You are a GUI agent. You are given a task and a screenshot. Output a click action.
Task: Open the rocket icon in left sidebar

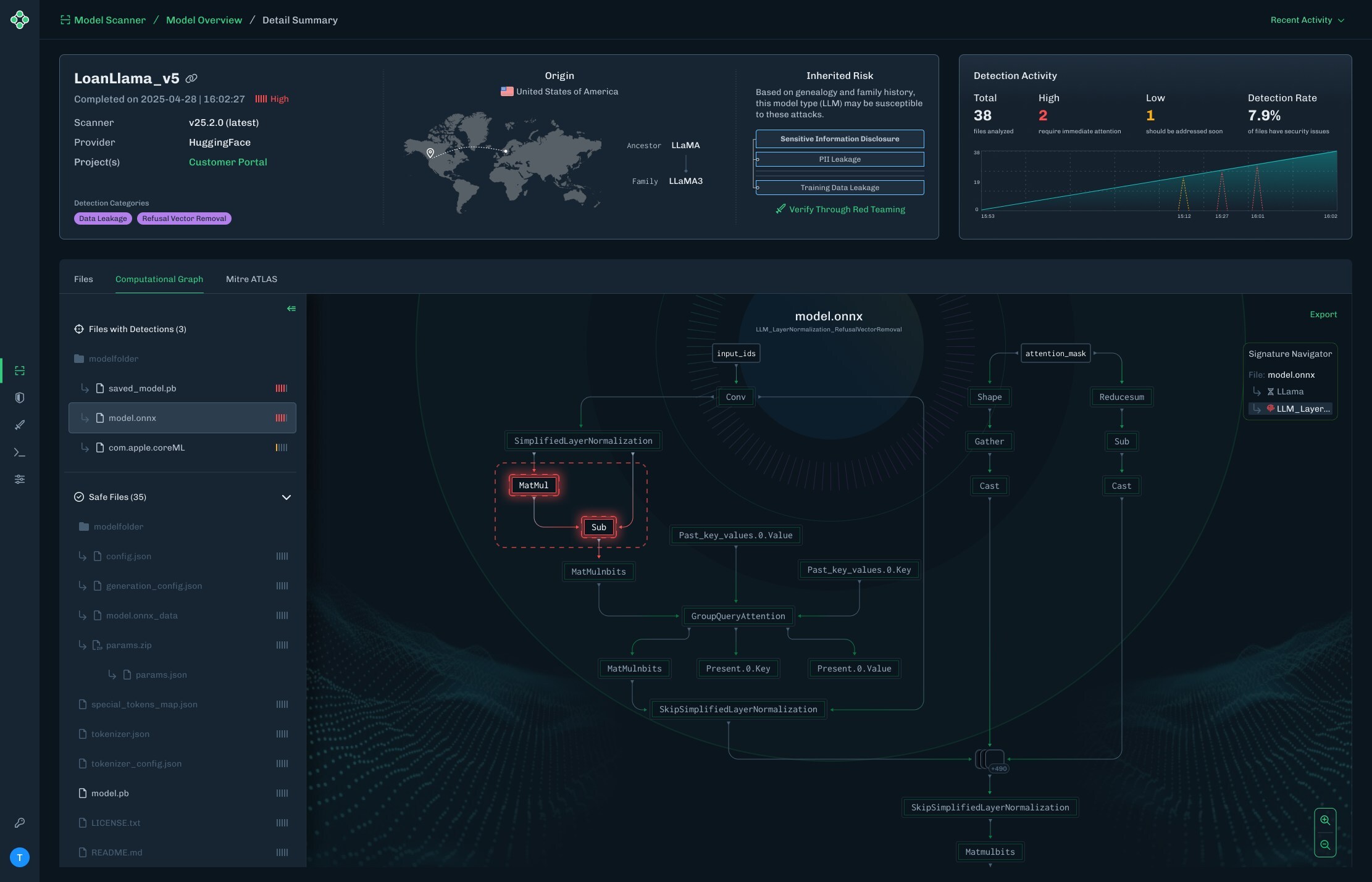coord(20,425)
